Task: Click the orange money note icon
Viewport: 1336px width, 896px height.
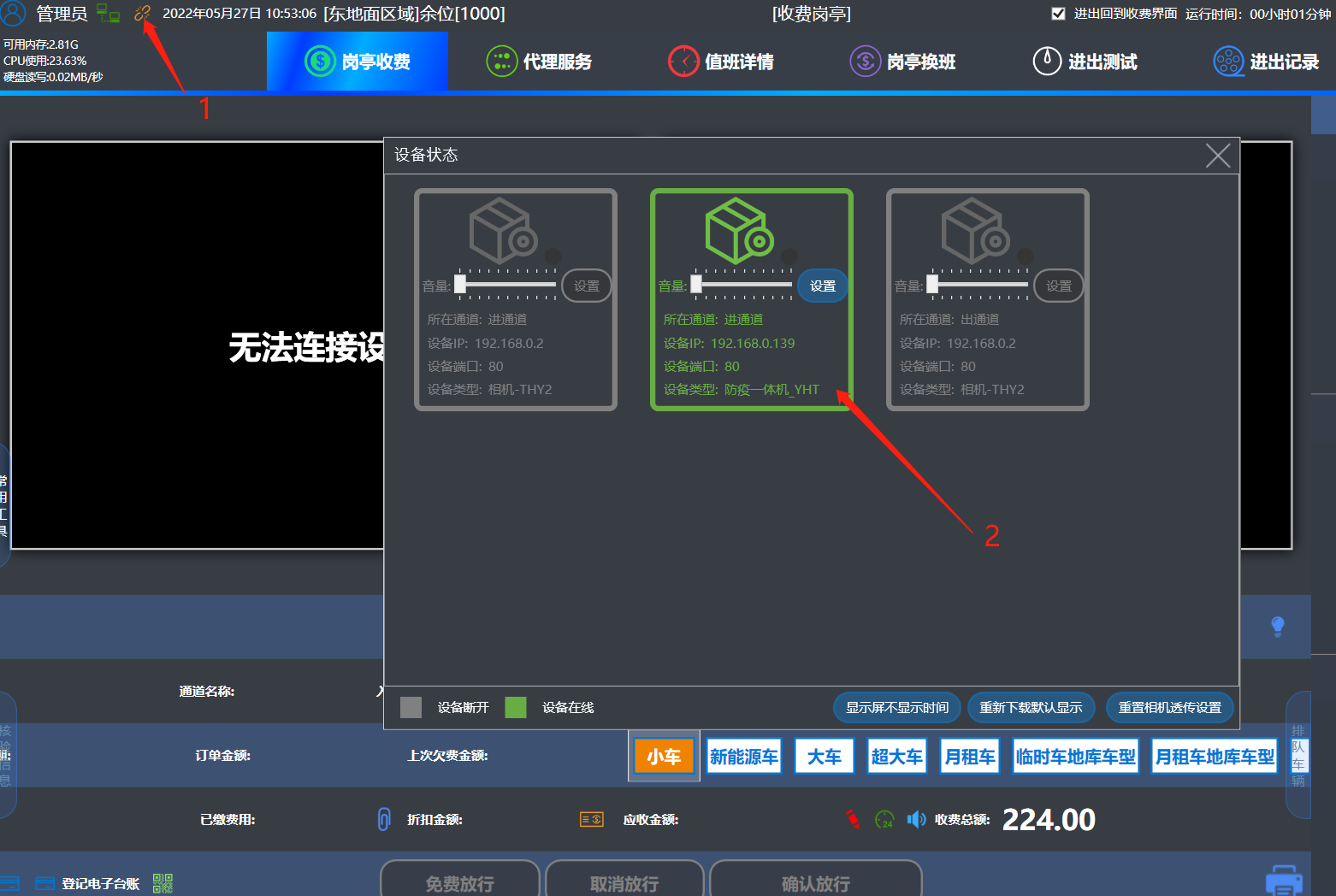Action: click(592, 819)
